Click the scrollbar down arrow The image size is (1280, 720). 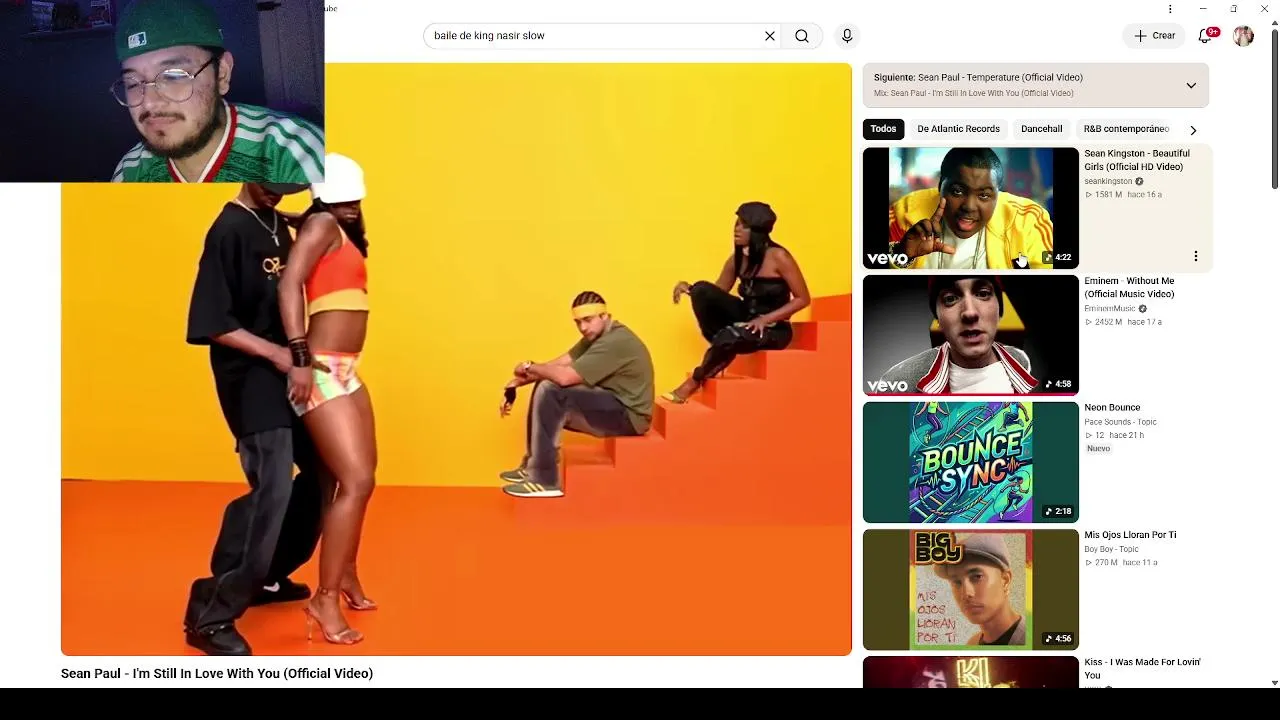(x=1274, y=682)
